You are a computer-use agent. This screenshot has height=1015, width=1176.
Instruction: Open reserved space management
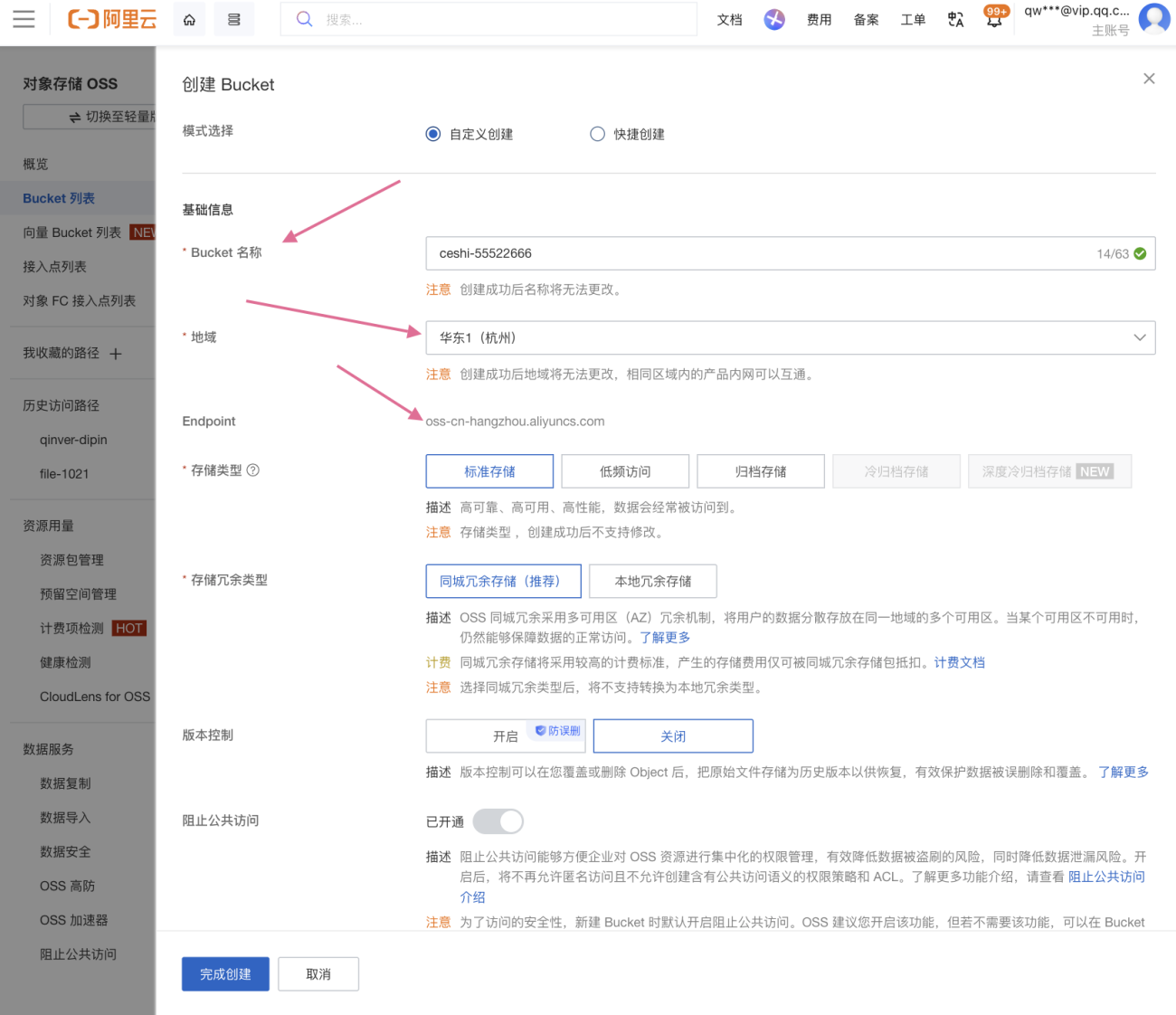[78, 594]
